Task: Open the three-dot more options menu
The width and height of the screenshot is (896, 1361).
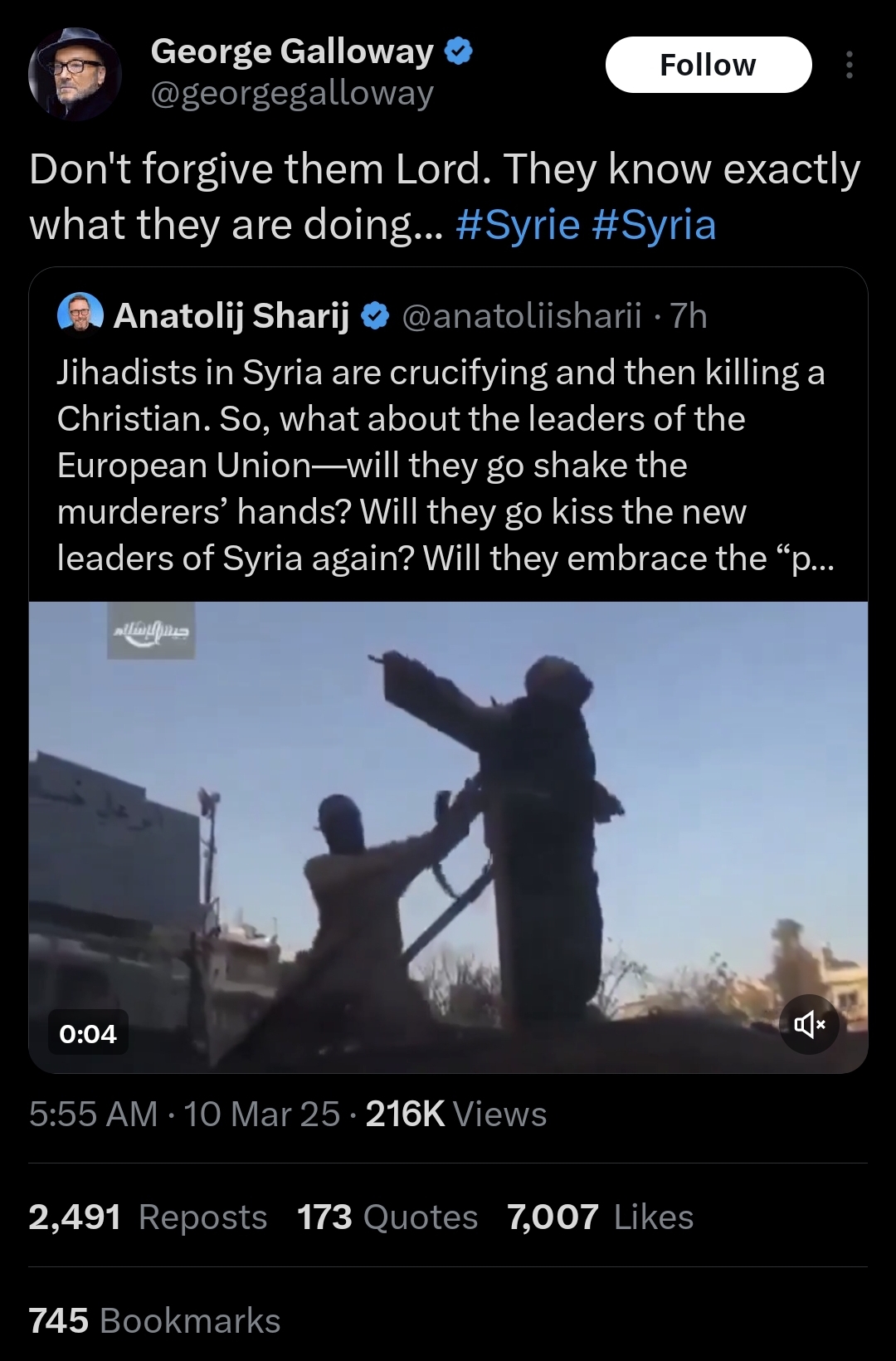Action: click(849, 65)
